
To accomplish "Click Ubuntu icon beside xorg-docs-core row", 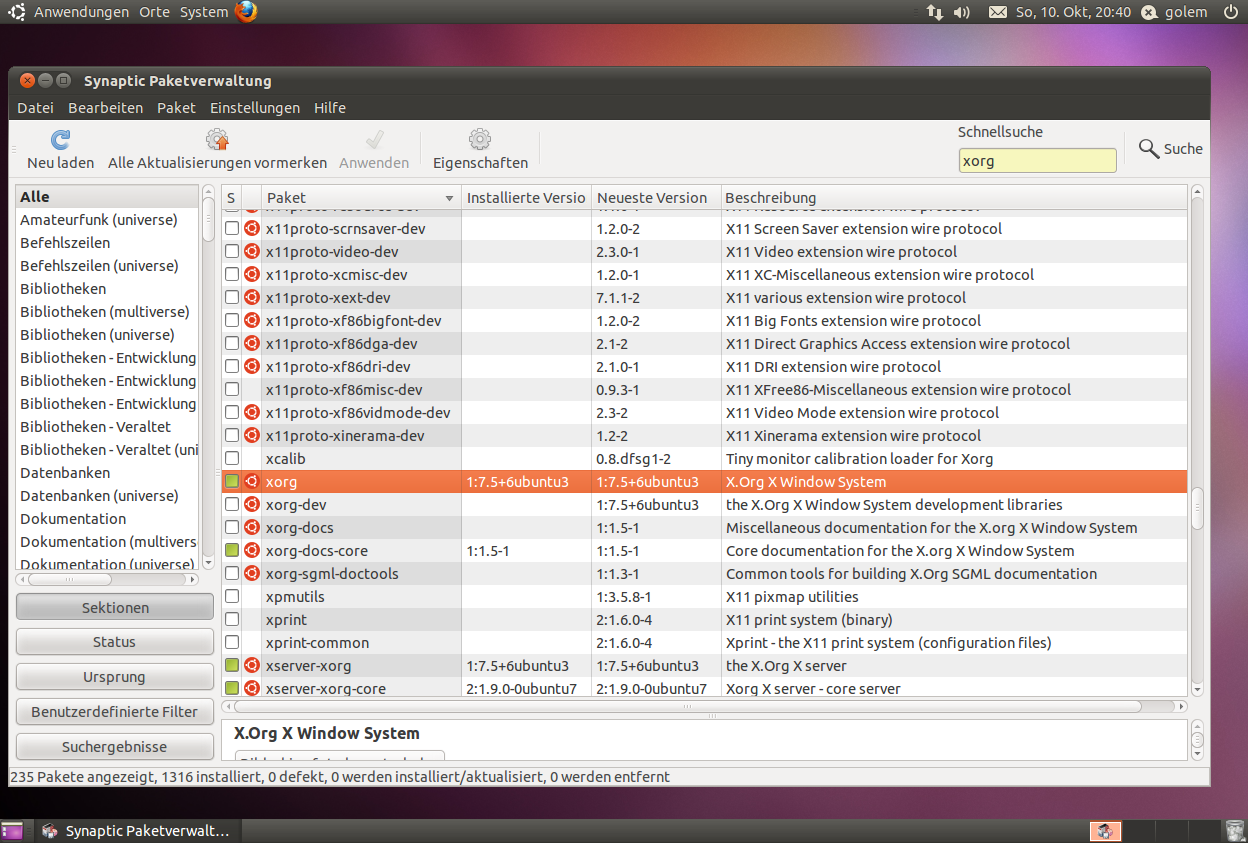I will (x=252, y=551).
